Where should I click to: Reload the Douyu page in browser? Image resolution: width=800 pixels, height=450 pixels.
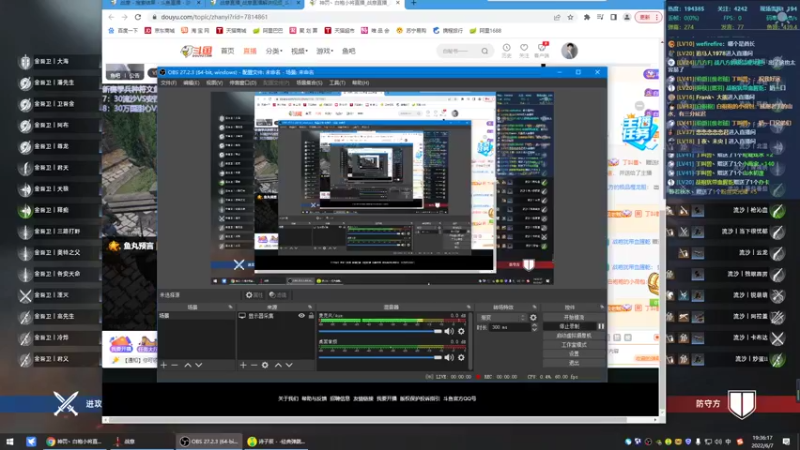pyautogui.click(x=138, y=17)
